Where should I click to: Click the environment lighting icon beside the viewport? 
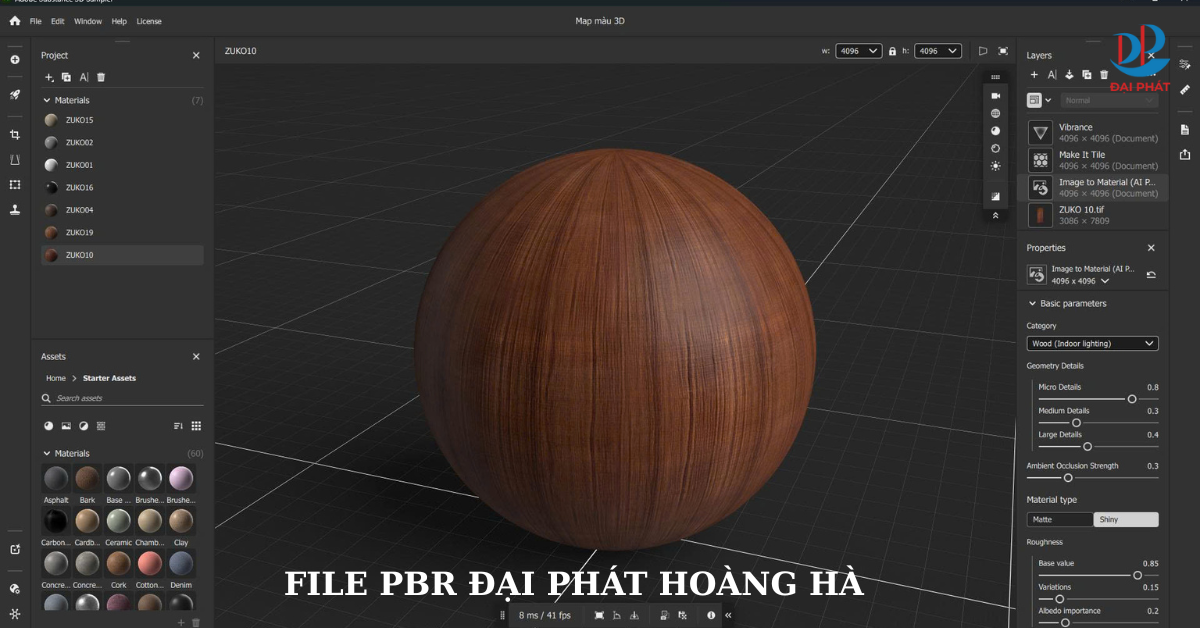coord(996,113)
